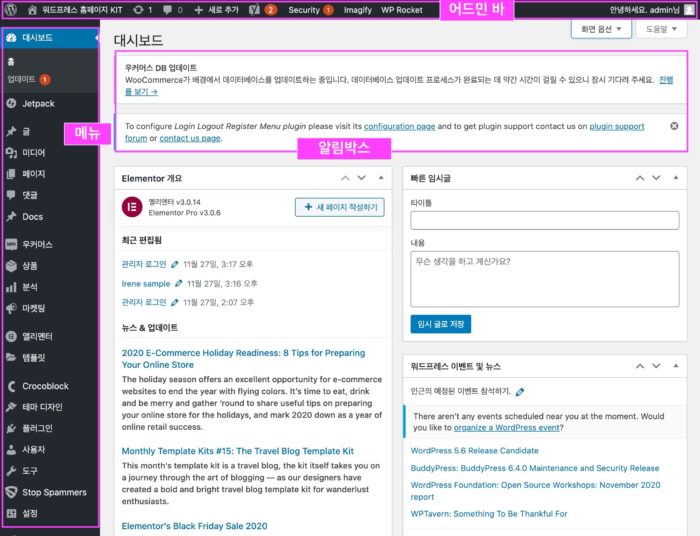Open 플러그인 in the sidebar menu
700x536 pixels.
click(36, 428)
